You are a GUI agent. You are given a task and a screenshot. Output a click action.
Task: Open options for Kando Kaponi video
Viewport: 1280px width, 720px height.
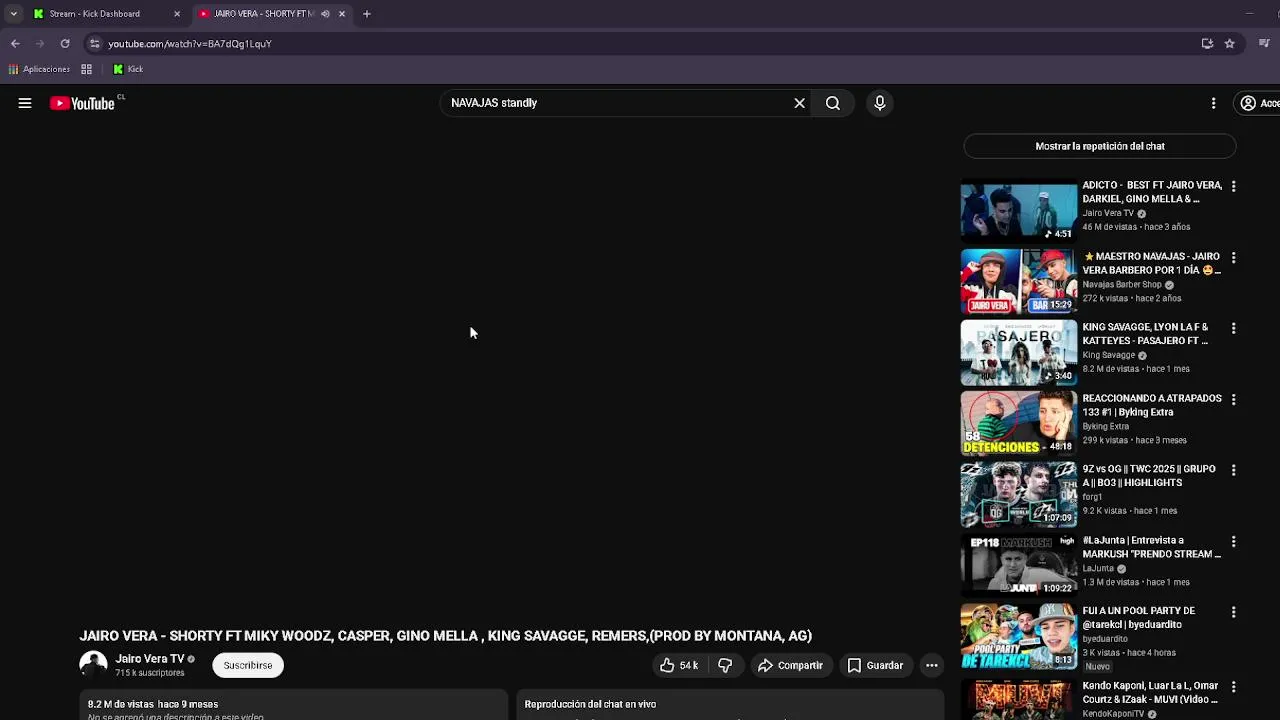tap(1233, 687)
